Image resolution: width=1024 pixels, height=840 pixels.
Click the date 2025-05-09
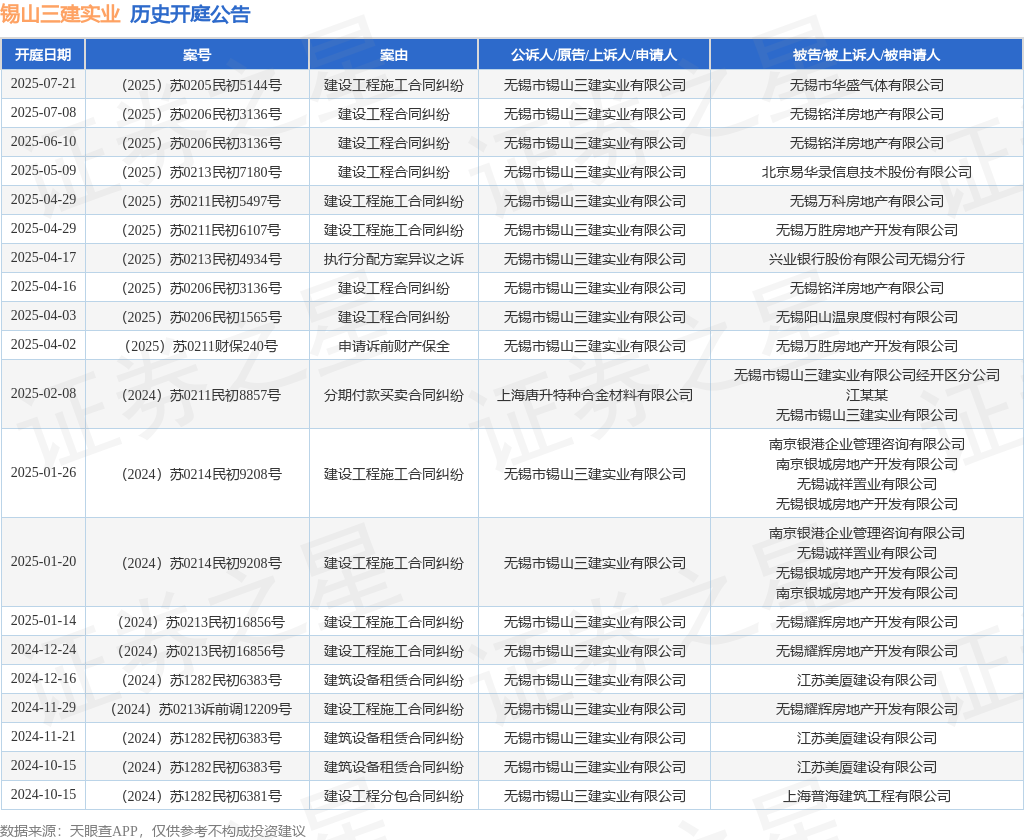pos(43,170)
